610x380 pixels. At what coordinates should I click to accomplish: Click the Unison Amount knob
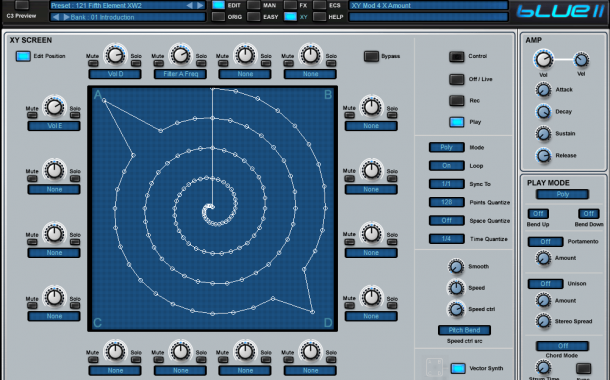click(543, 301)
